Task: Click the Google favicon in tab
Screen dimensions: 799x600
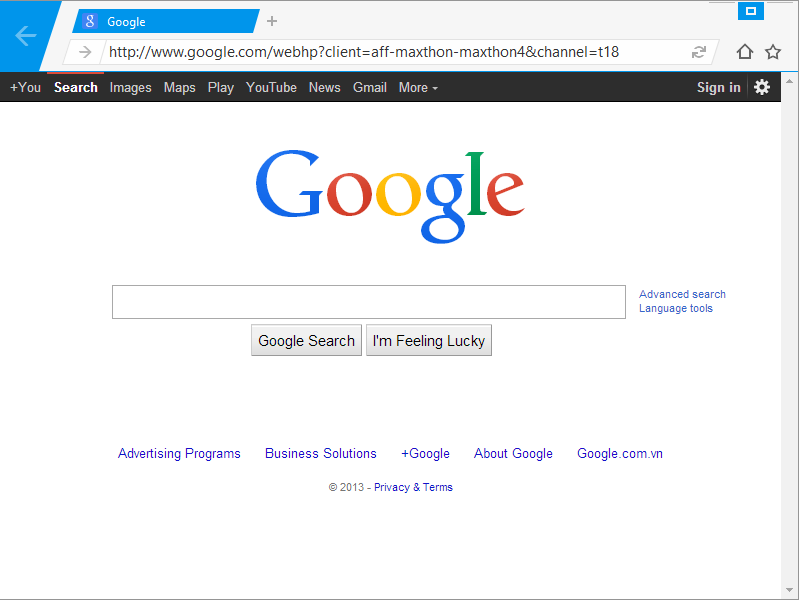Action: [x=90, y=21]
